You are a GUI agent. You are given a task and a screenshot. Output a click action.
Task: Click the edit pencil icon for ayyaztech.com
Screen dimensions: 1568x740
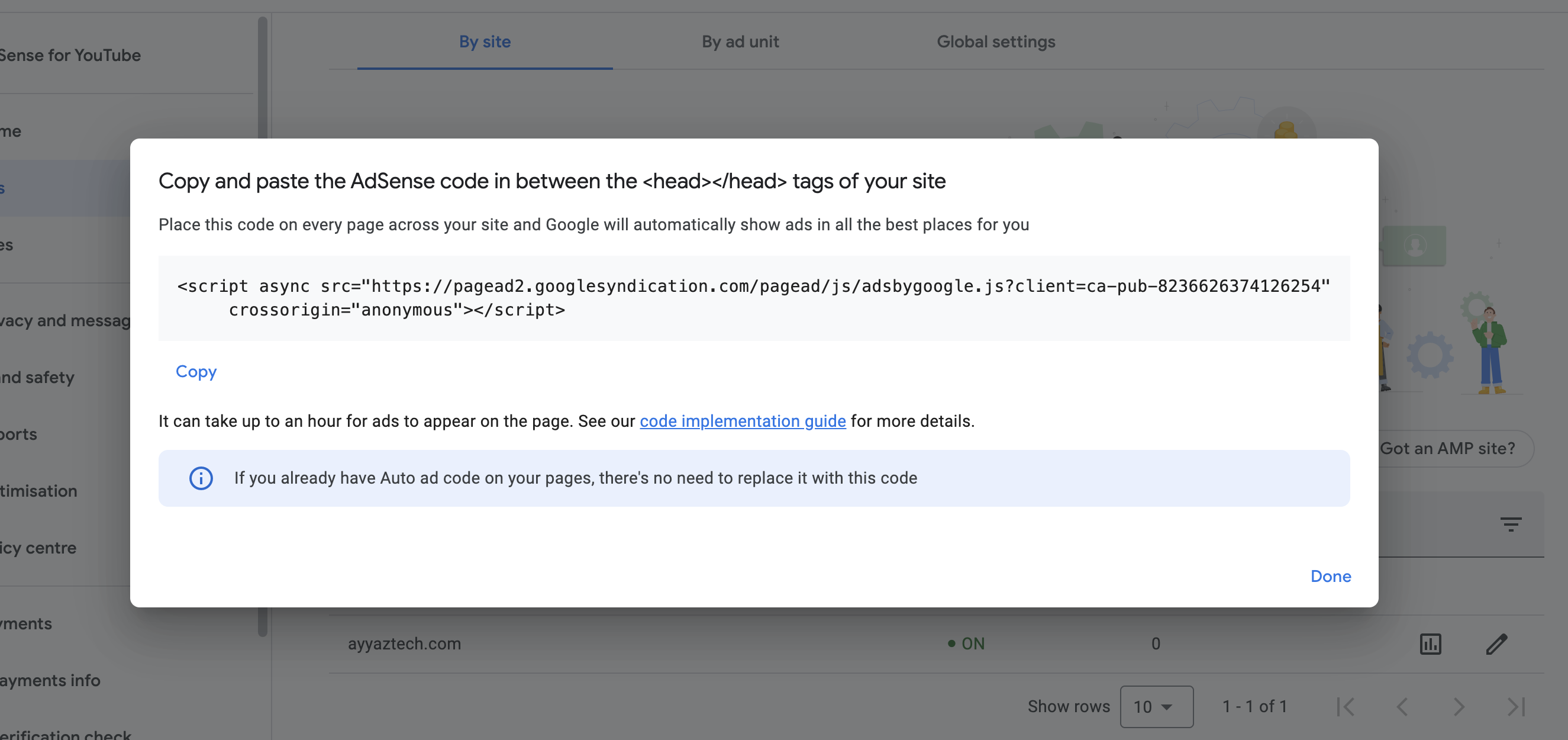point(1496,644)
